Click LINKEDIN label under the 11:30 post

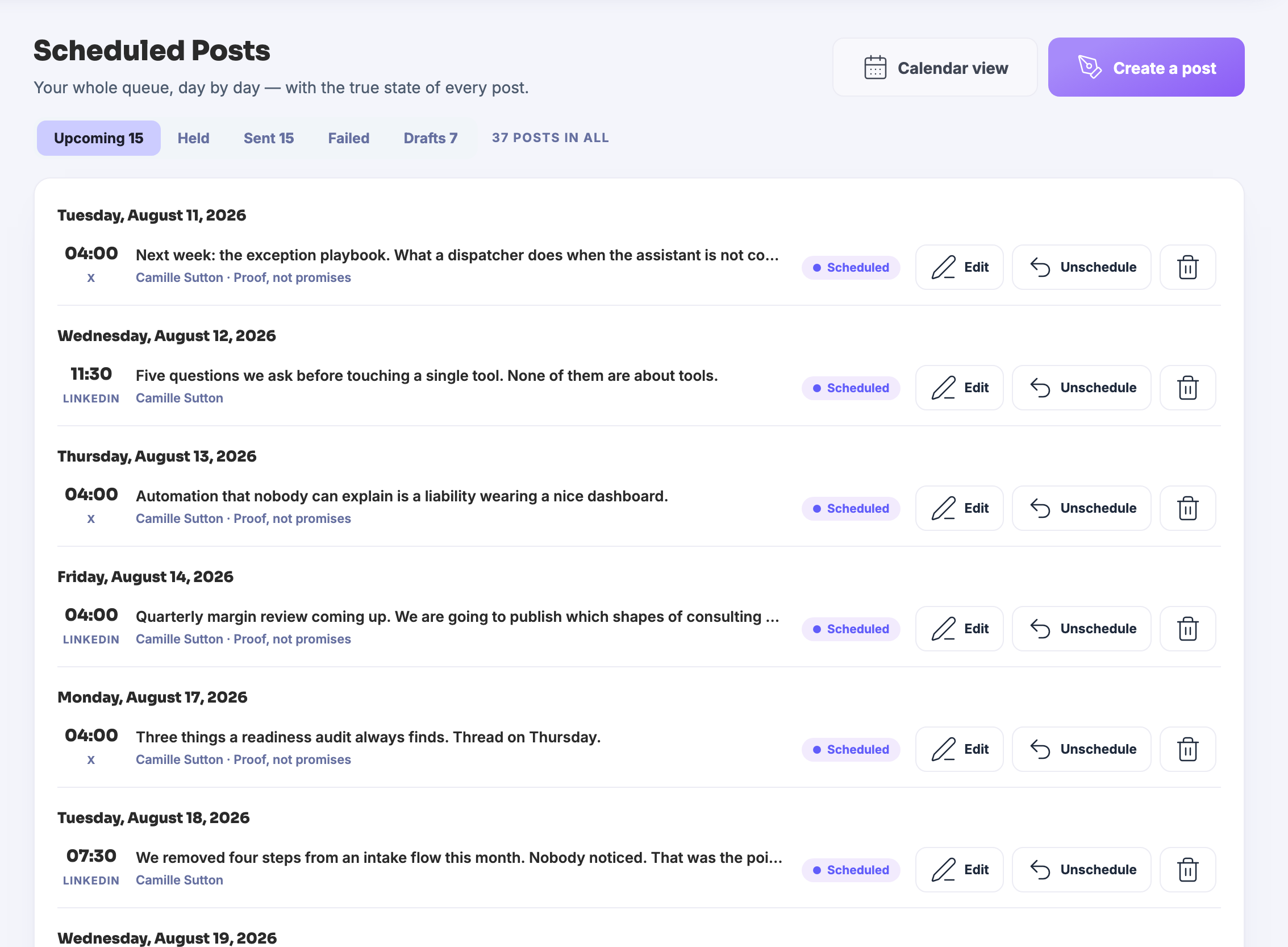[91, 398]
